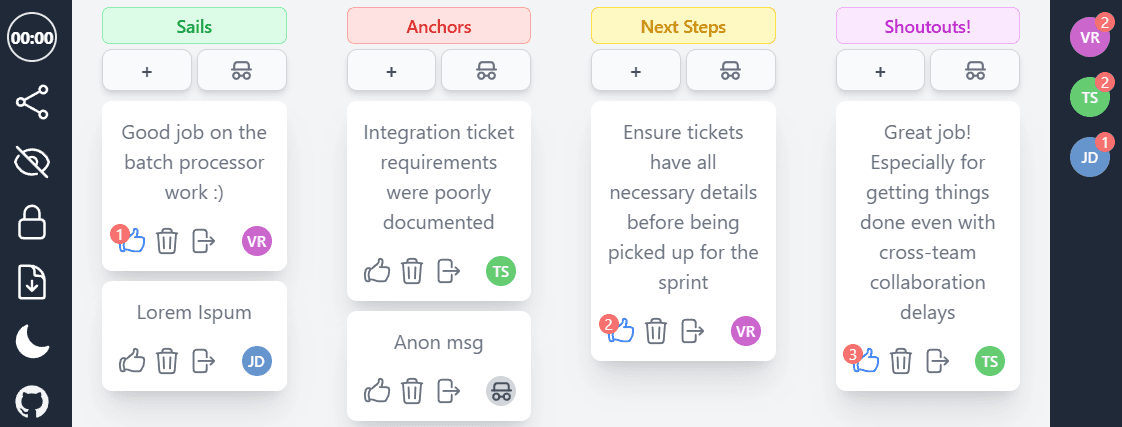Open the 00:00 timer in sidebar
Screen dimensions: 1122x427
(32, 38)
